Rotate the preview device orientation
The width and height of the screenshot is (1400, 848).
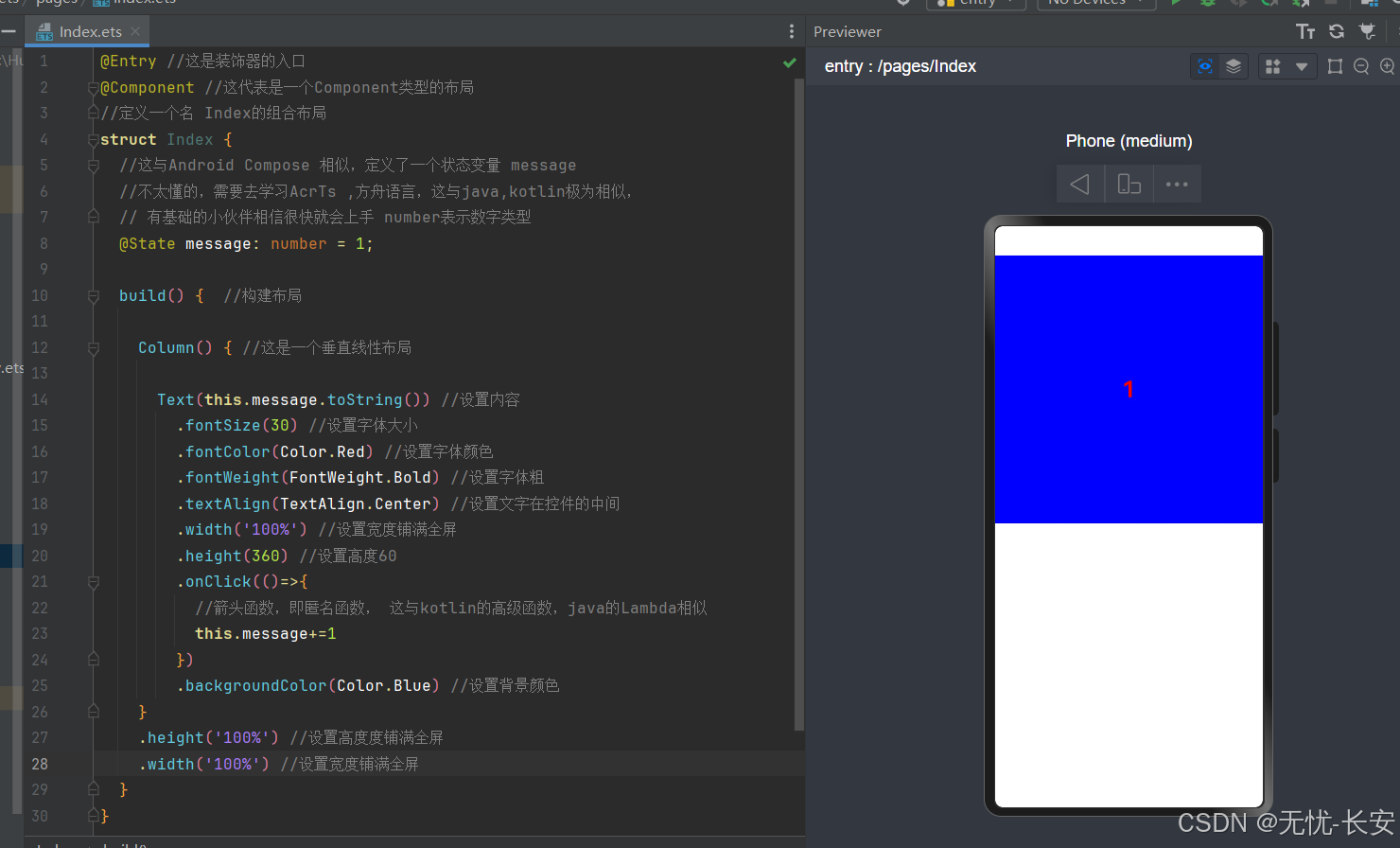[x=1129, y=184]
